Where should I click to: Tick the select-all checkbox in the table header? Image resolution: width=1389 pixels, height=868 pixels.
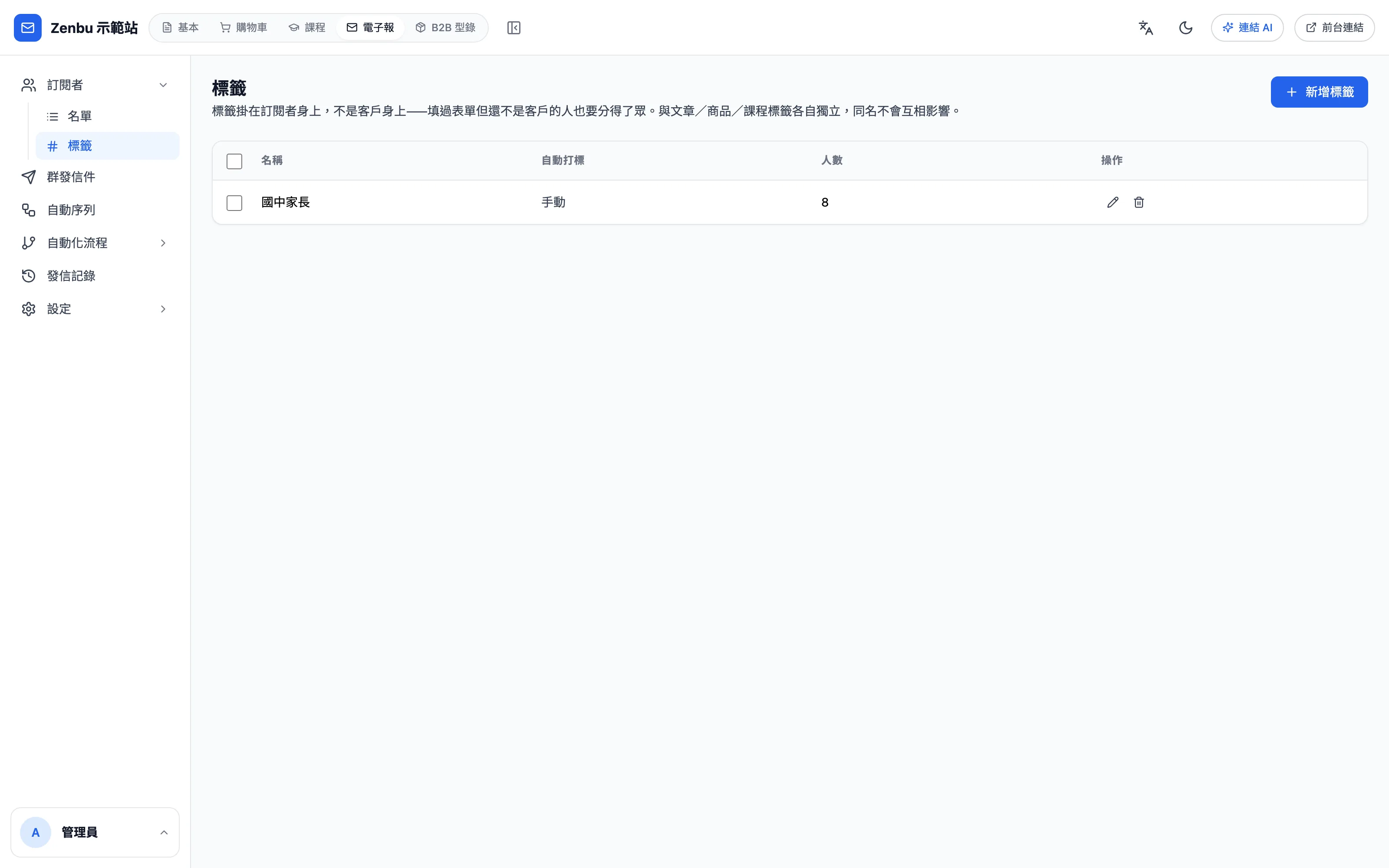[234, 161]
